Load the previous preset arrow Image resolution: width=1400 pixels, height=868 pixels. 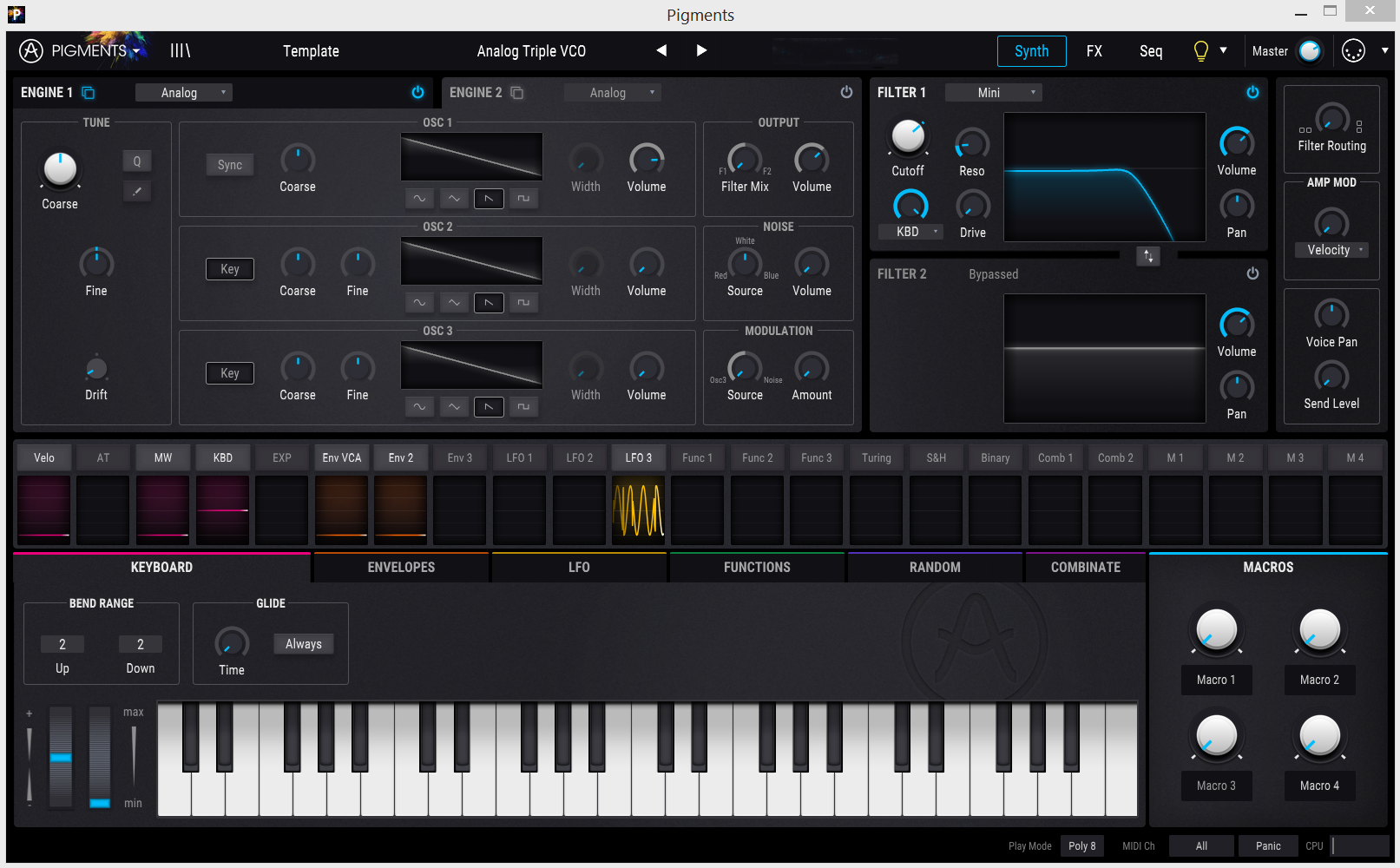coord(661,50)
